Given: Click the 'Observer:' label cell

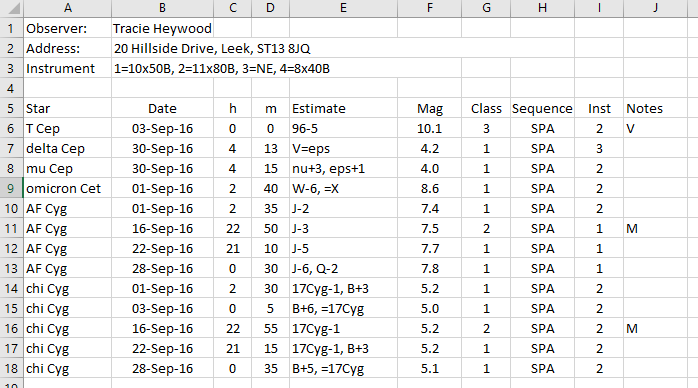Looking at the screenshot, I should (68, 28).
